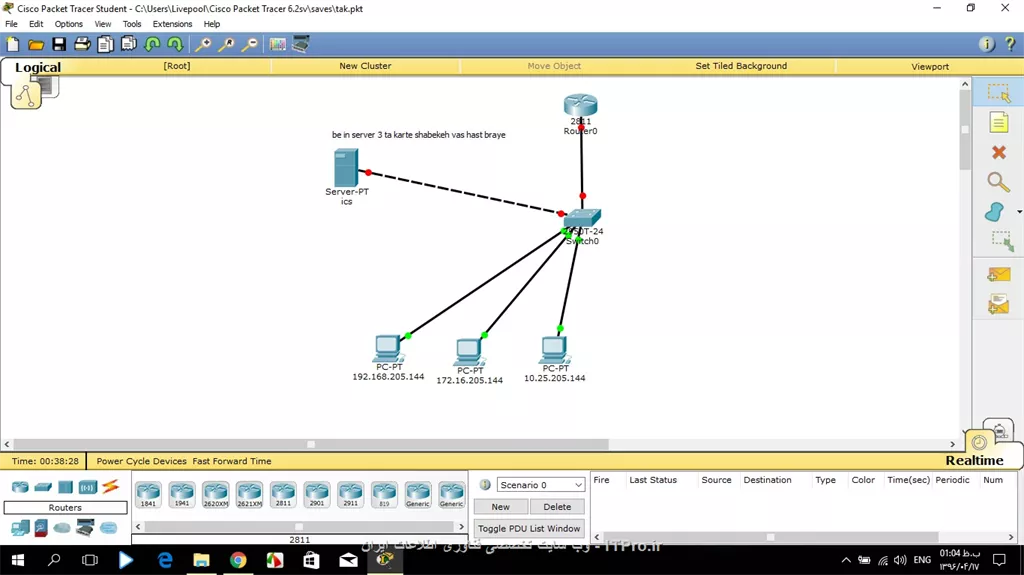Image resolution: width=1024 pixels, height=575 pixels.
Task: Open the custom devices dialog icon
Action: 301,44
